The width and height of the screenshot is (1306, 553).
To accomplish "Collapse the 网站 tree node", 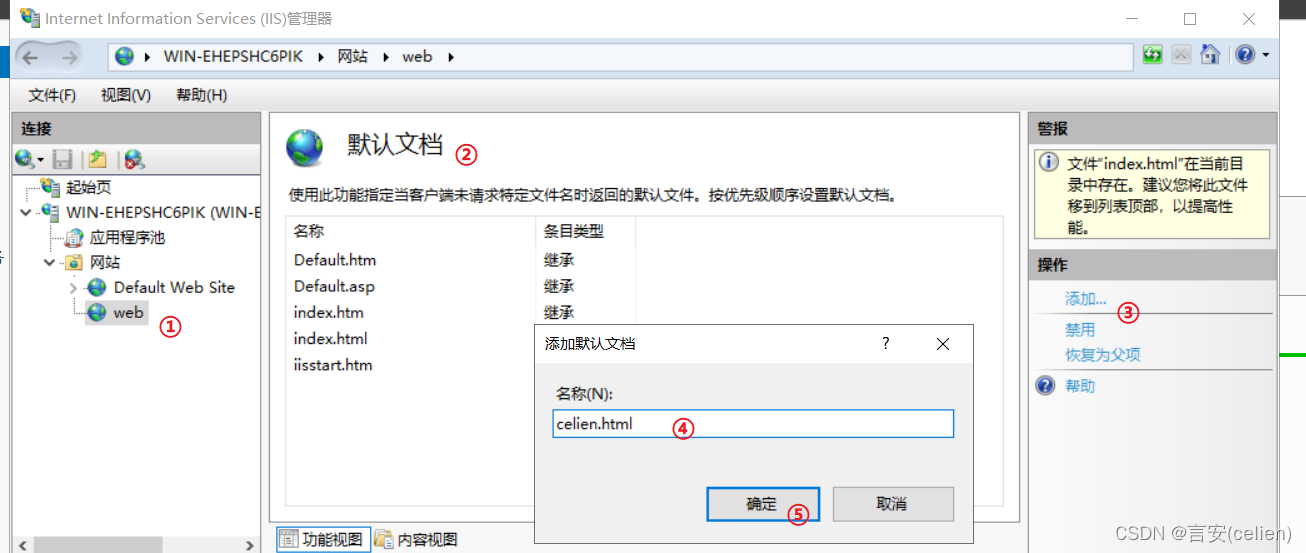I will [49, 262].
